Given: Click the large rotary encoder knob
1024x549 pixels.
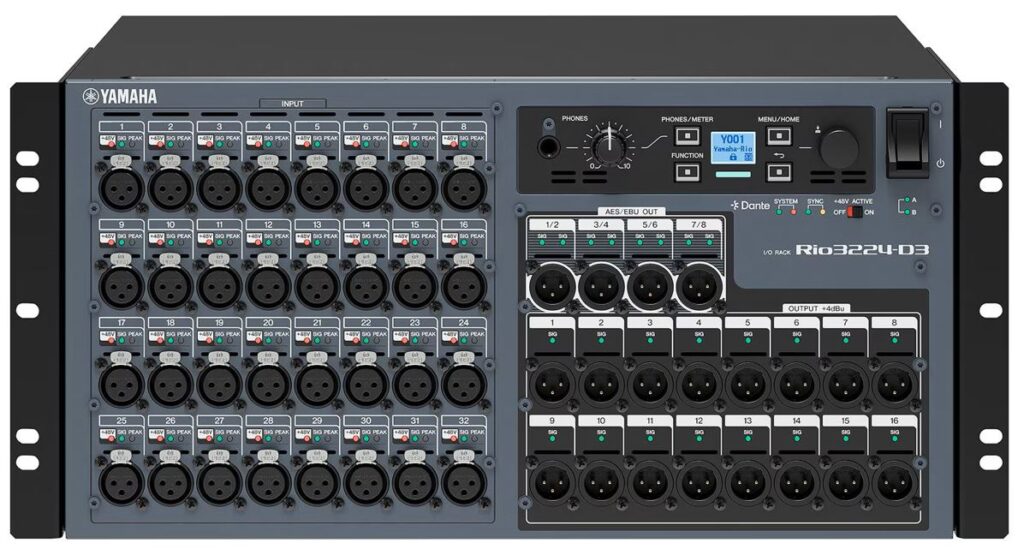Looking at the screenshot, I should pos(840,148).
